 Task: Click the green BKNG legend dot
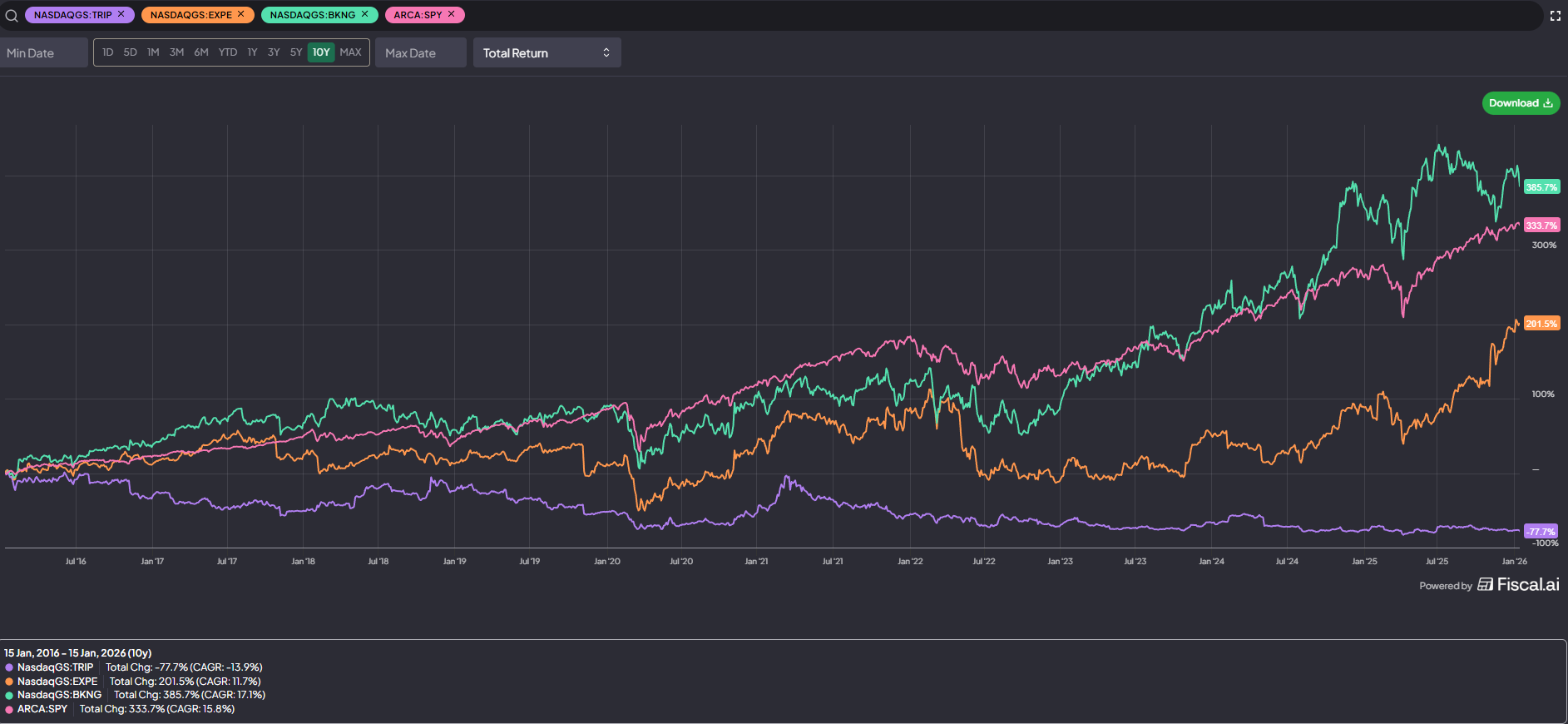click(x=9, y=695)
